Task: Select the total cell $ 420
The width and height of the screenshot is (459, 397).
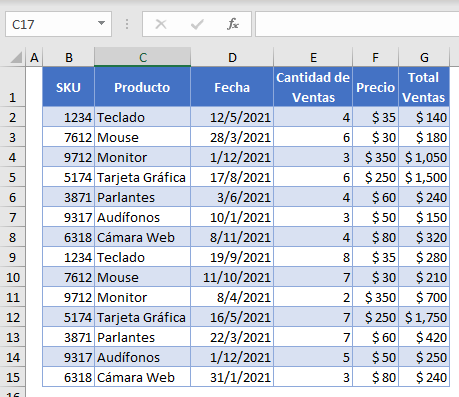Action: click(424, 337)
